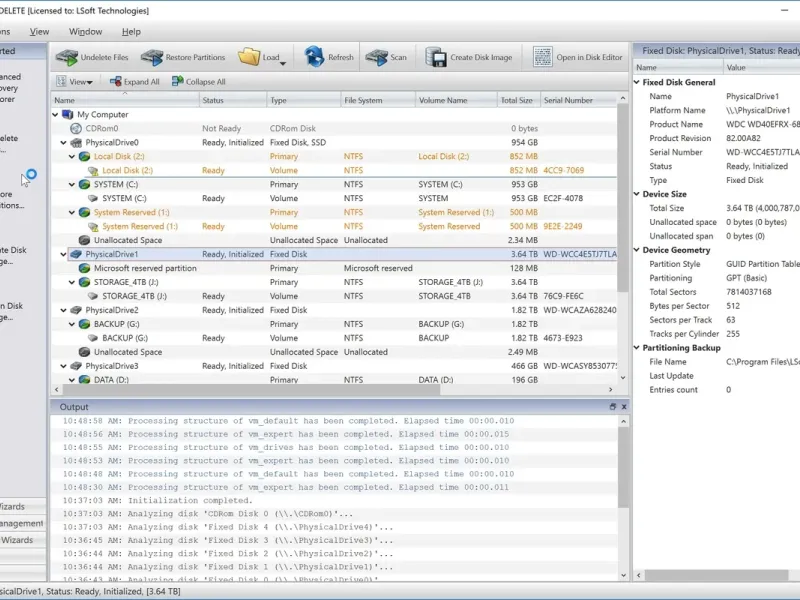800x600 pixels.
Task: Click the Undelete Files toolbar icon
Action: pos(67,57)
